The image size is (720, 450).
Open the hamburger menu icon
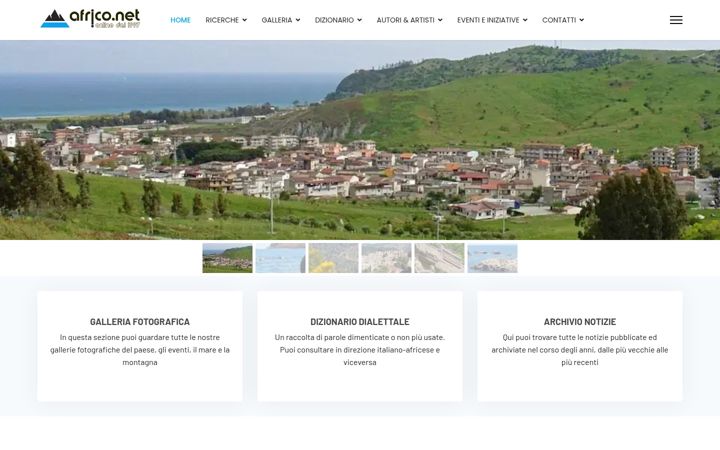pyautogui.click(x=676, y=20)
